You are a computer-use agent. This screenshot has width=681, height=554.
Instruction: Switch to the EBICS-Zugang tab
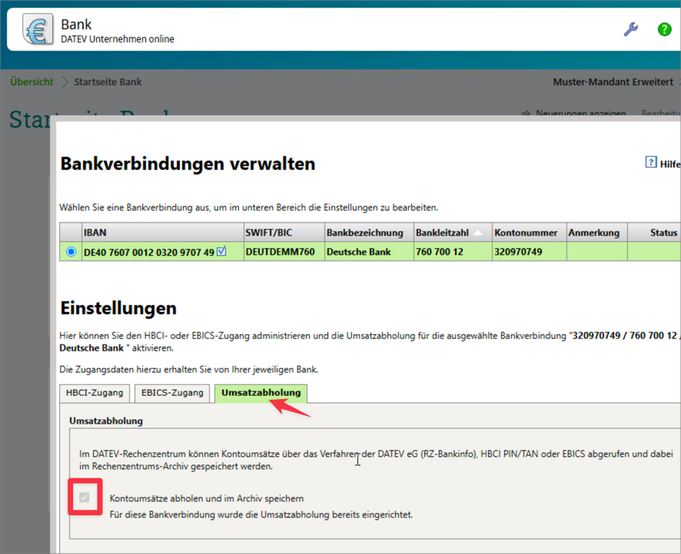172,393
